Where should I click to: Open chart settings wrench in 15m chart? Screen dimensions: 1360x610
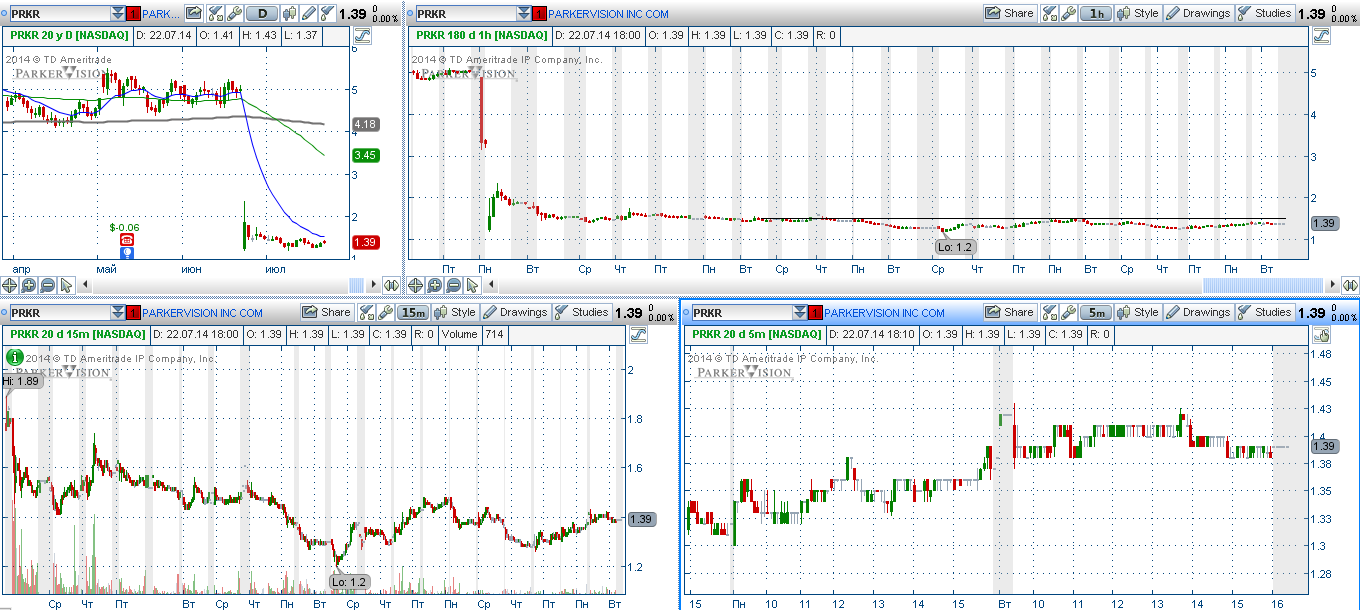385,313
